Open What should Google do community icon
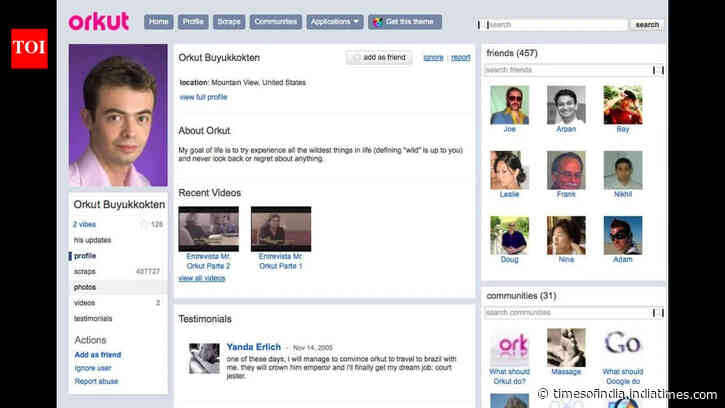Image resolution: width=725 pixels, height=408 pixels. point(623,347)
